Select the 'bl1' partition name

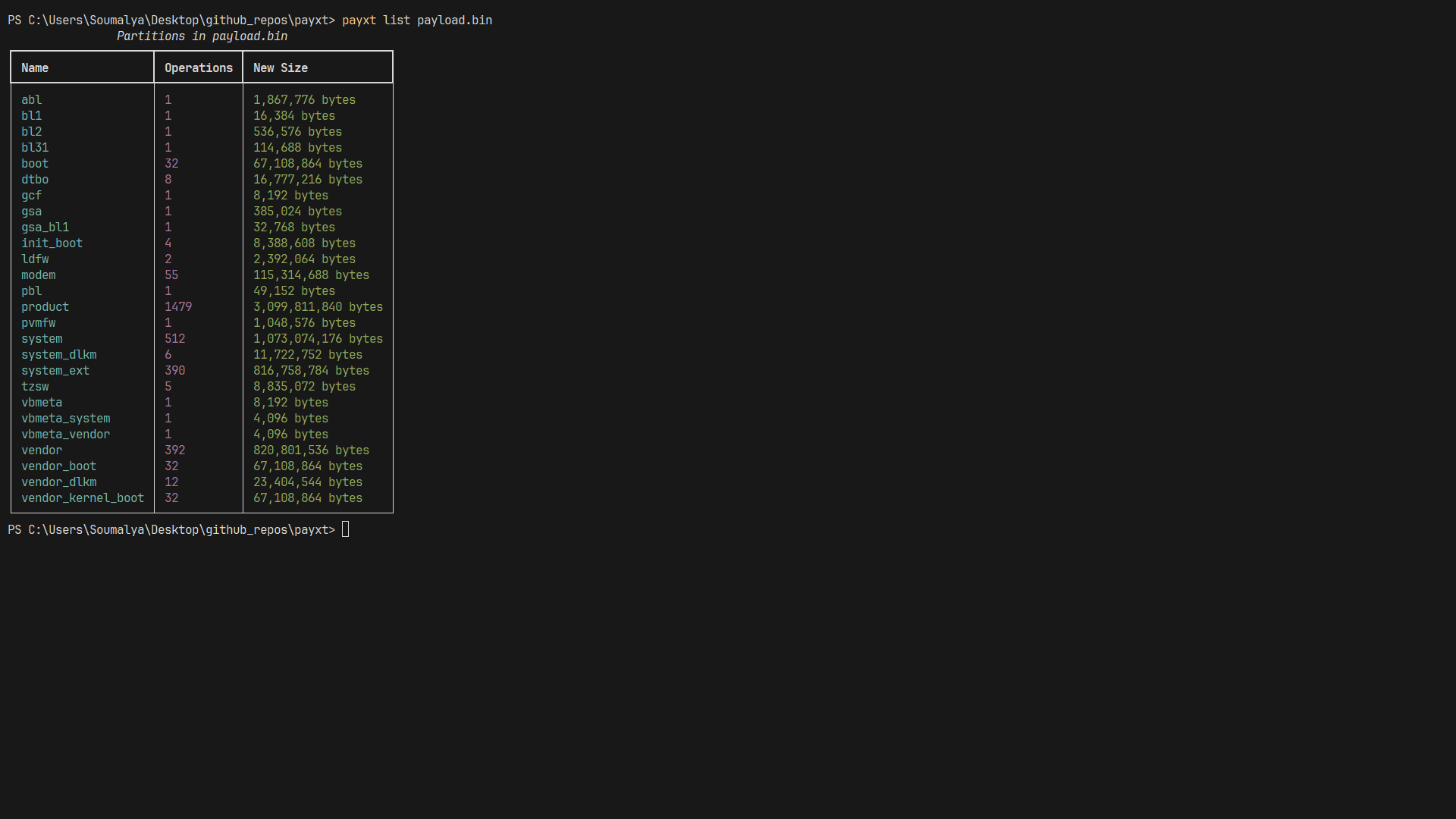(x=32, y=116)
